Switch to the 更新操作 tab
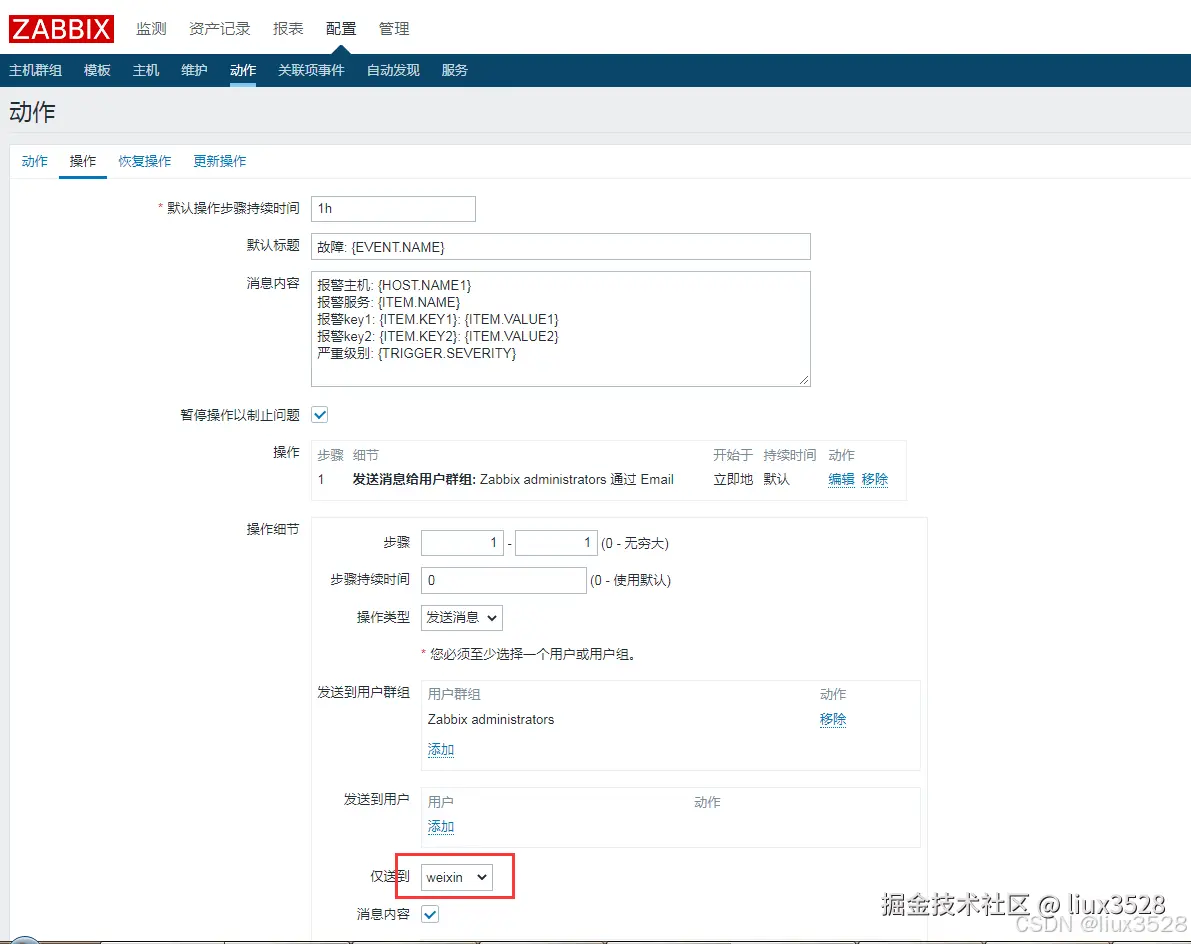Viewport: 1191px width, 944px height. click(220, 161)
